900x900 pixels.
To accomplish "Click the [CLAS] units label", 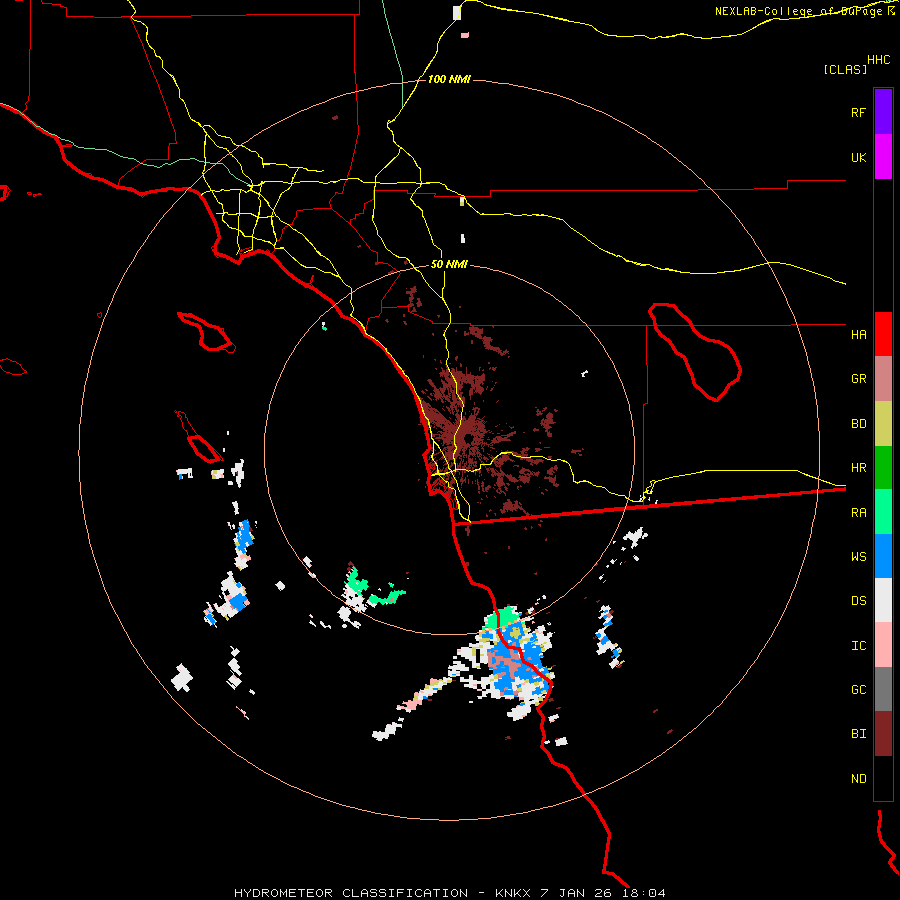I will tap(845, 70).
